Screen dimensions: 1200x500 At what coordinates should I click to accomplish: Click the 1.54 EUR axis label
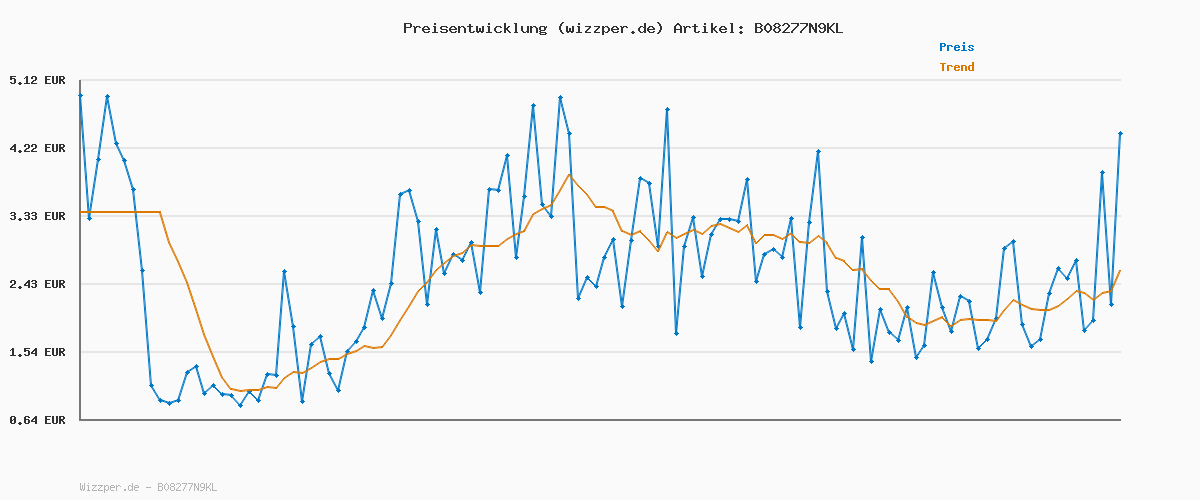pos(37,352)
